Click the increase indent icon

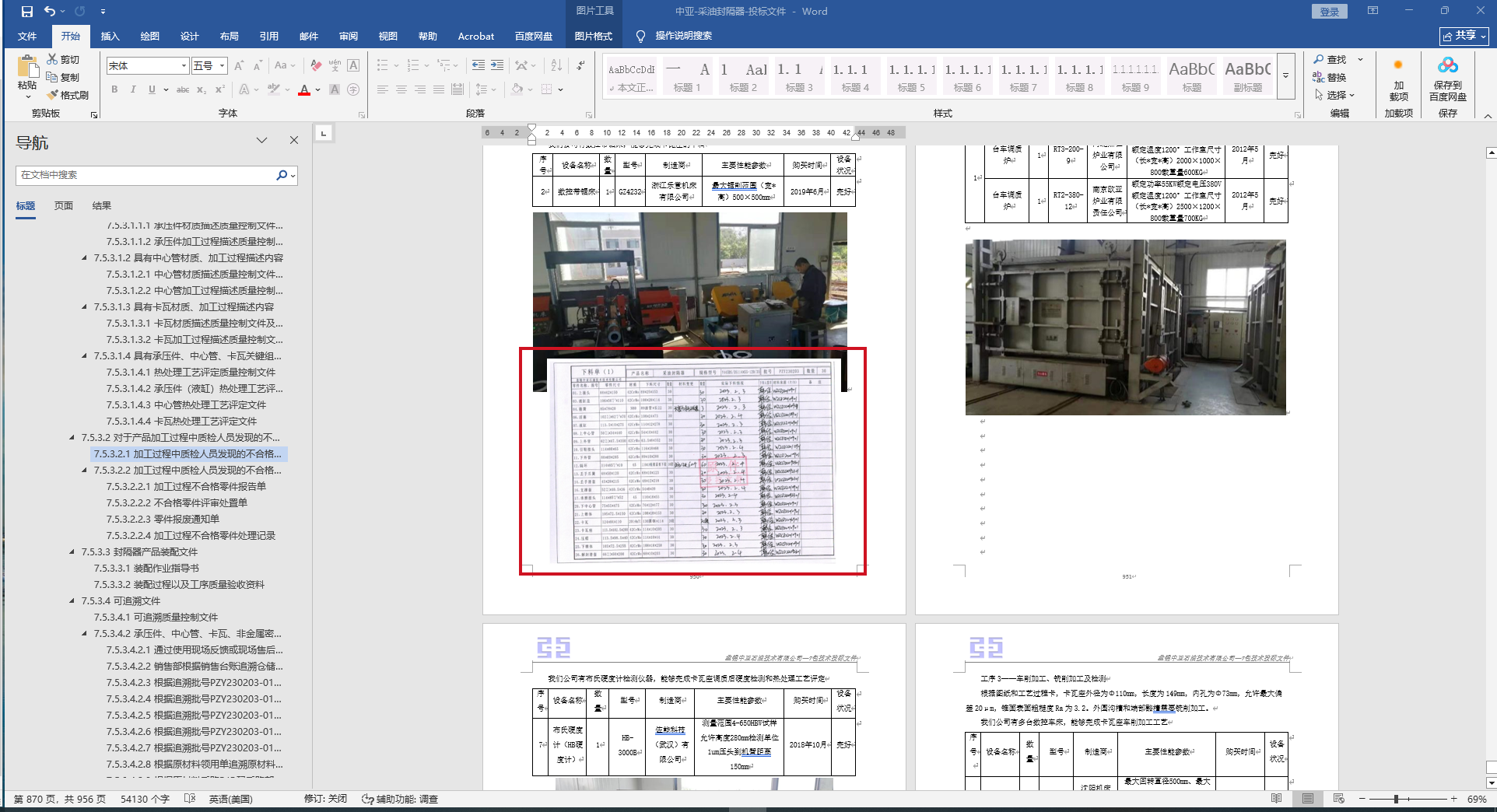(x=497, y=65)
